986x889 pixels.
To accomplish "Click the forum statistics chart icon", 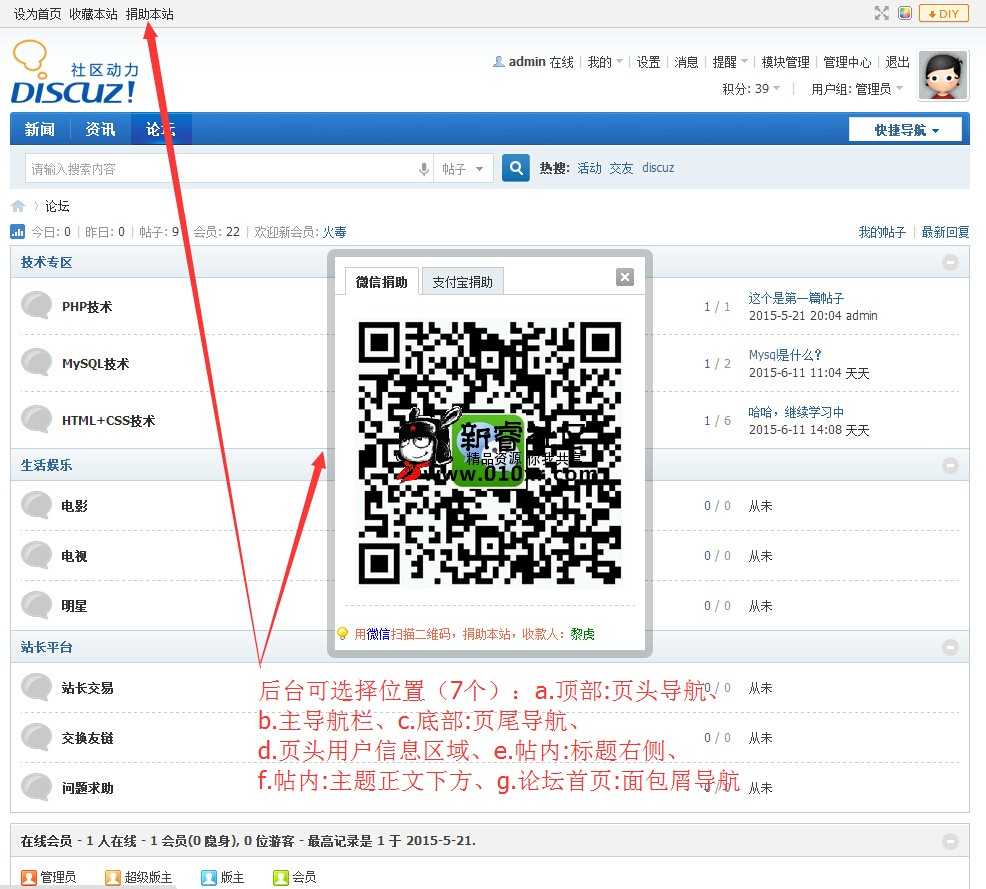I will click(x=17, y=232).
